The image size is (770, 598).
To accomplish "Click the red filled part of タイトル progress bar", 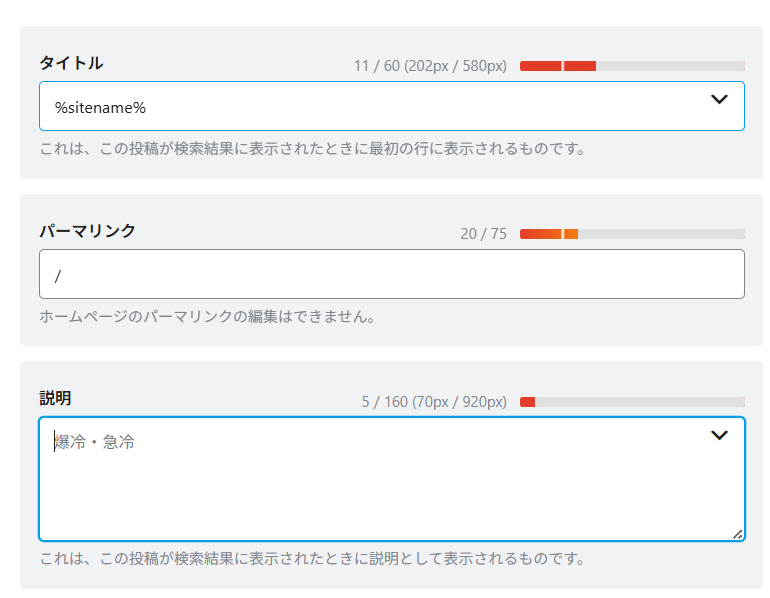I will click(x=557, y=66).
